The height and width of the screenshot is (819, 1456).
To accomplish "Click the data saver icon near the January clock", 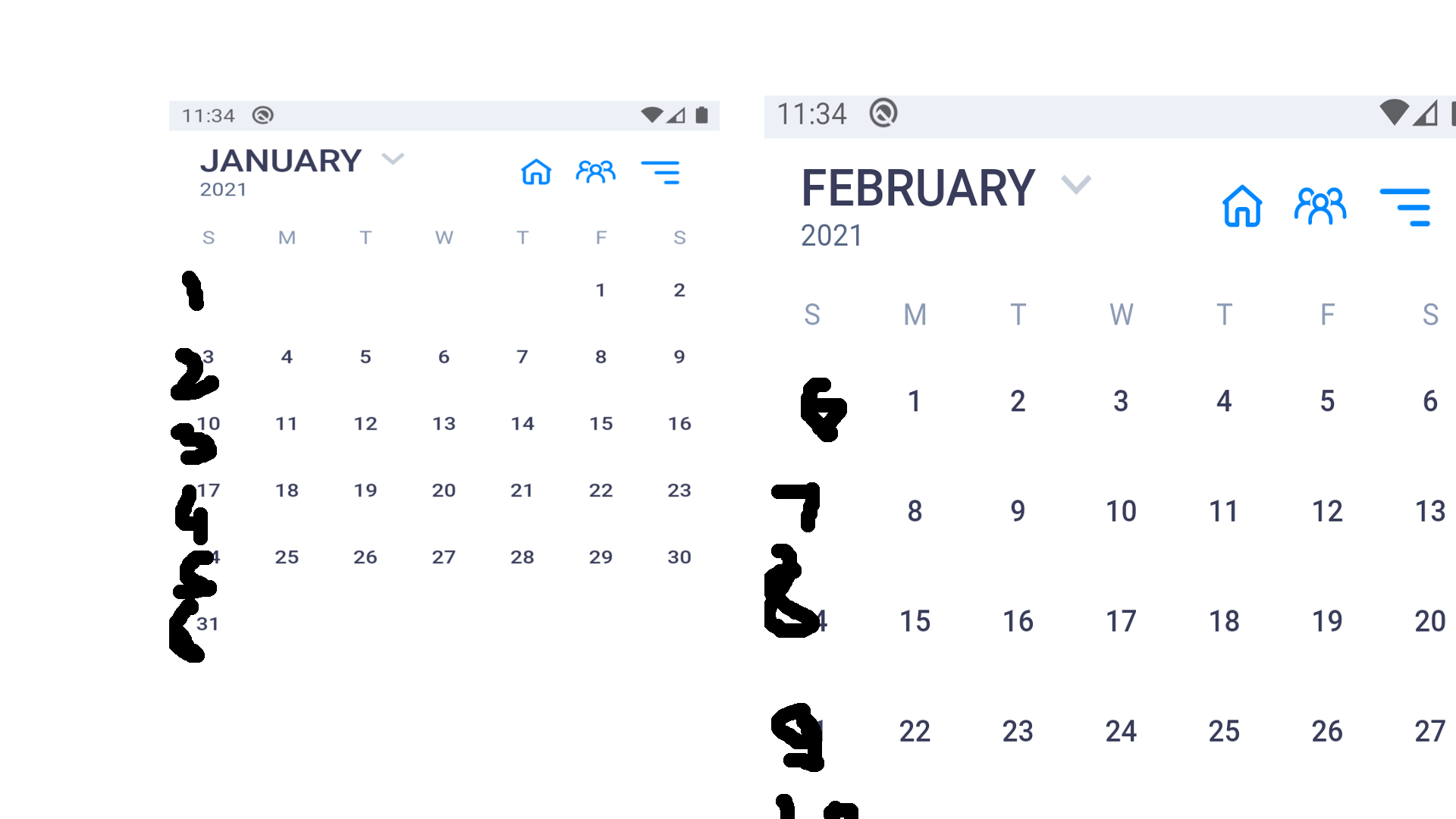I will click(264, 115).
